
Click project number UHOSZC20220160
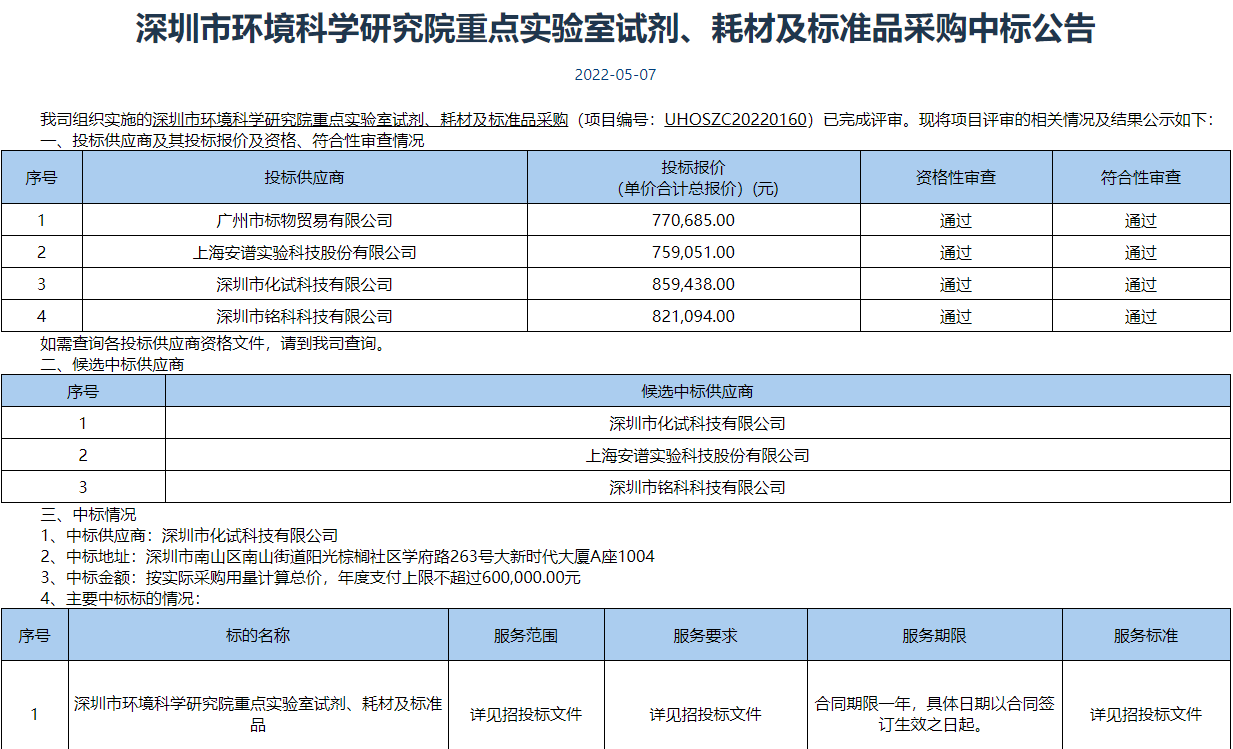[x=735, y=120]
